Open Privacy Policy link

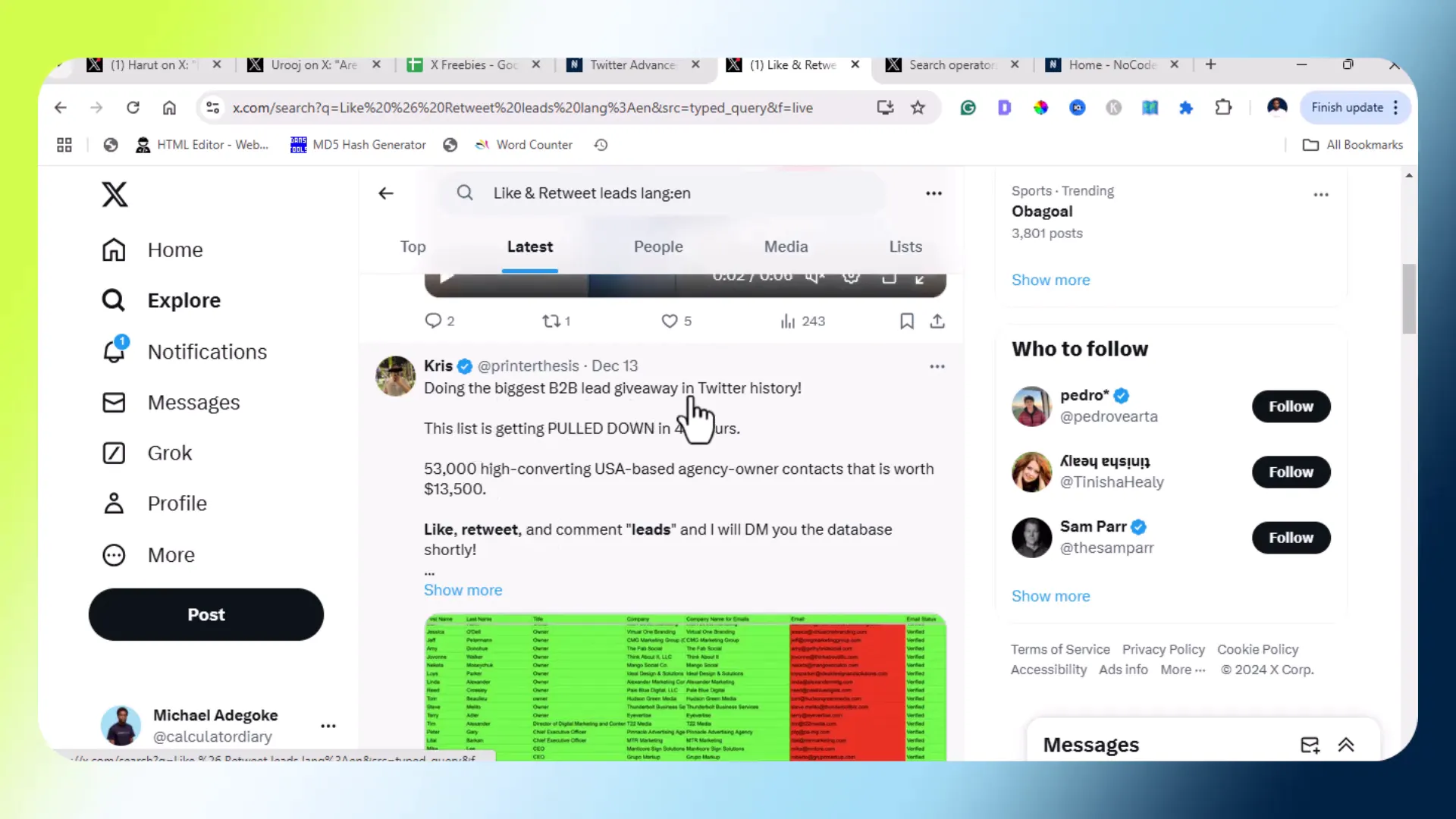1163,649
